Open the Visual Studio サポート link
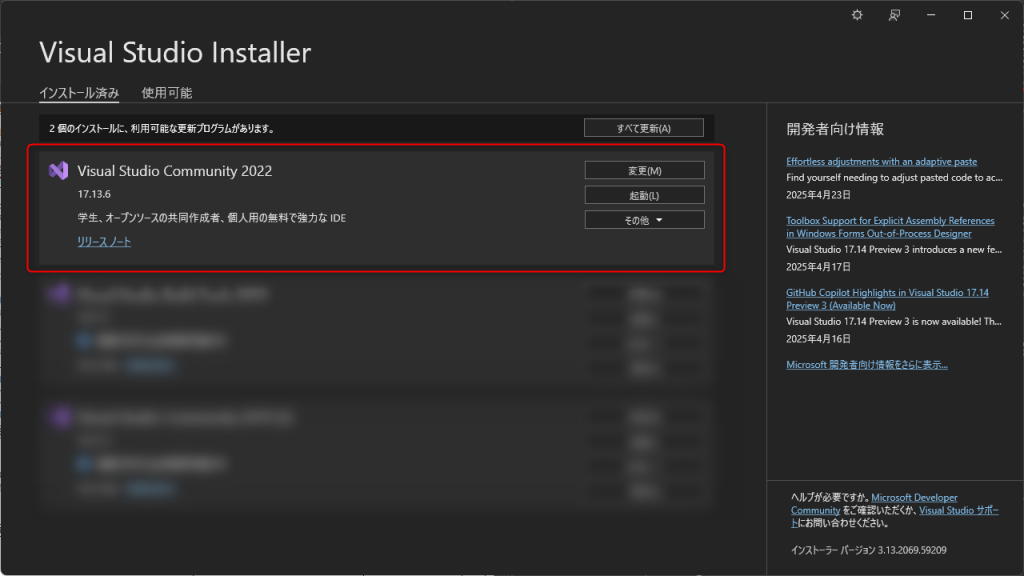 coord(958,510)
